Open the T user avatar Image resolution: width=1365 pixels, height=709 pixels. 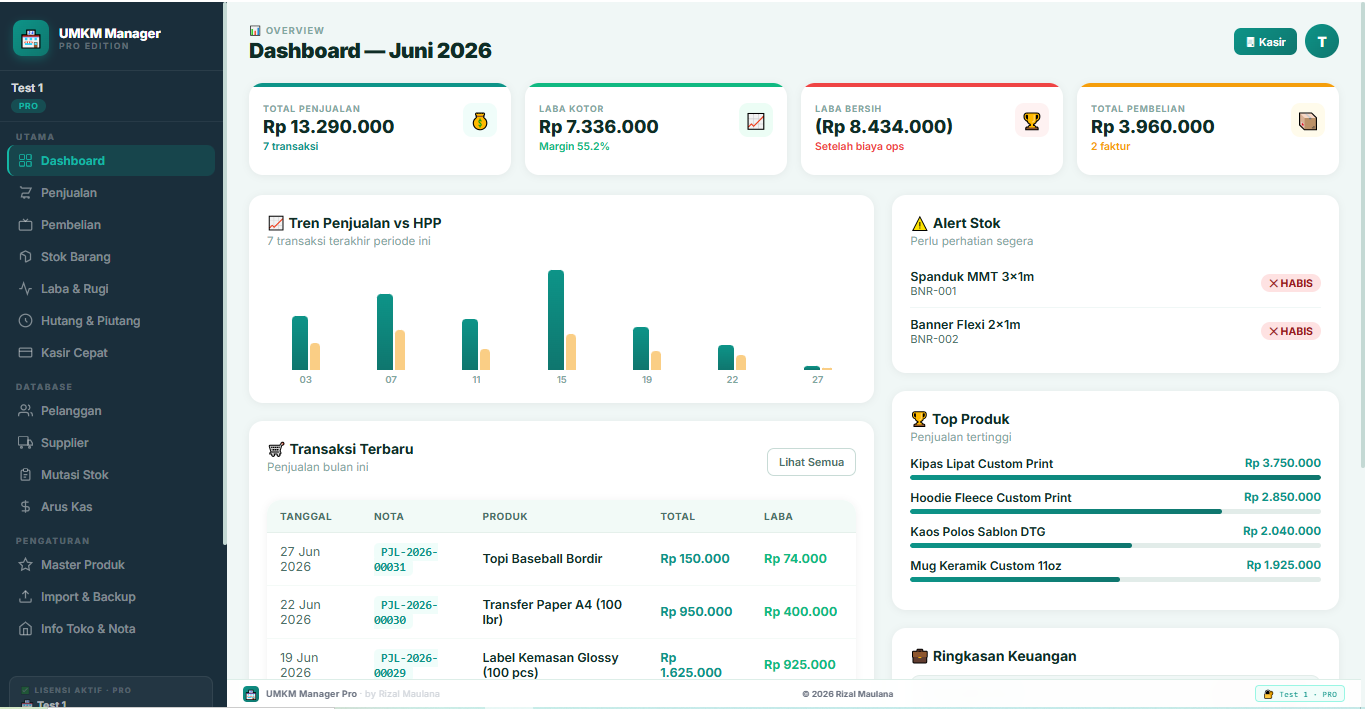(1322, 41)
